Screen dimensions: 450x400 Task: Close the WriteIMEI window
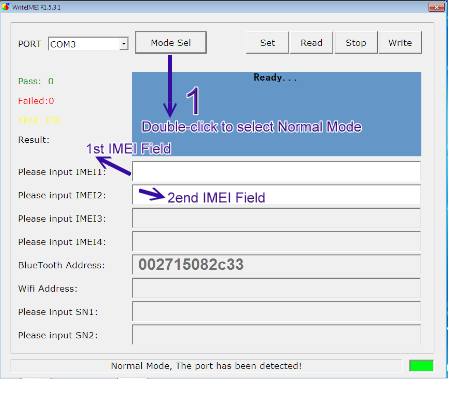tap(436, 7)
